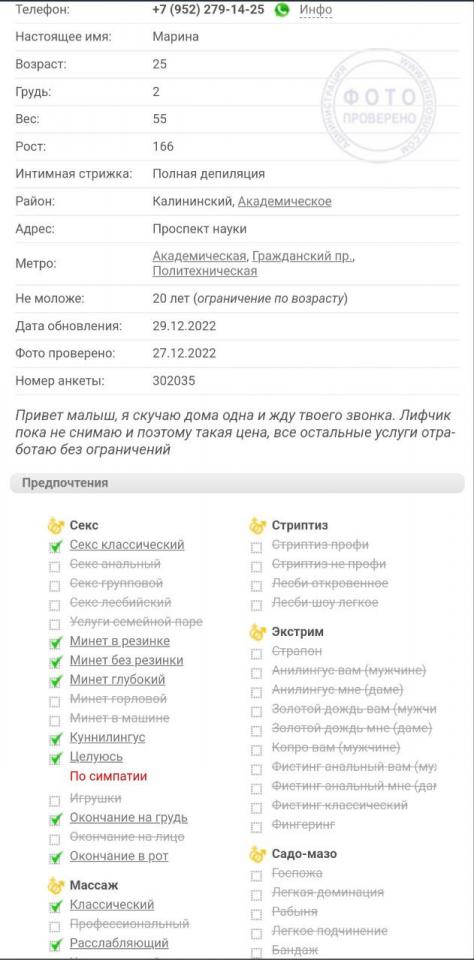474x960 pixels.
Task: Click the phone number +7 (952) 279-14-25
Action: click(x=208, y=10)
